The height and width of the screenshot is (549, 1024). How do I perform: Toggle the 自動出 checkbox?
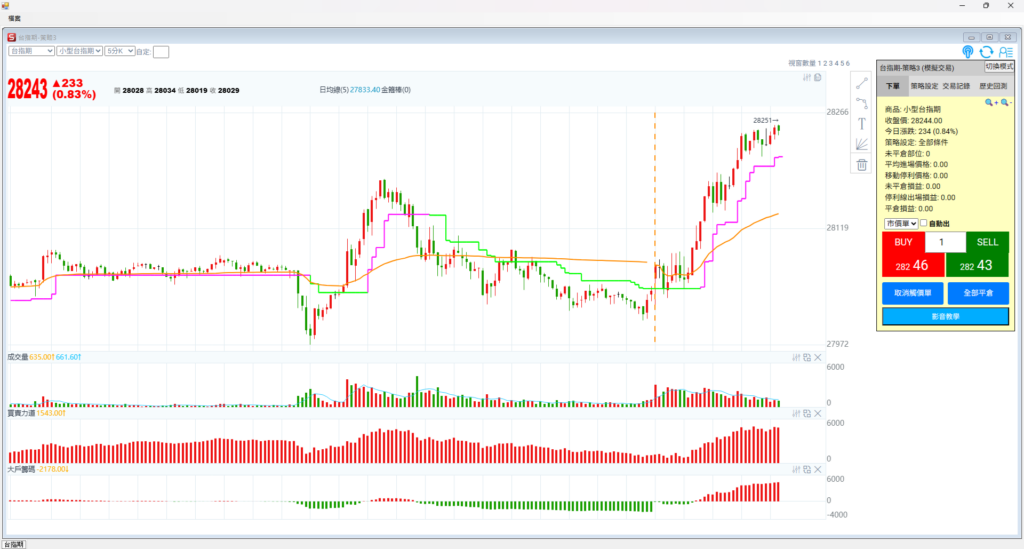coord(923,223)
